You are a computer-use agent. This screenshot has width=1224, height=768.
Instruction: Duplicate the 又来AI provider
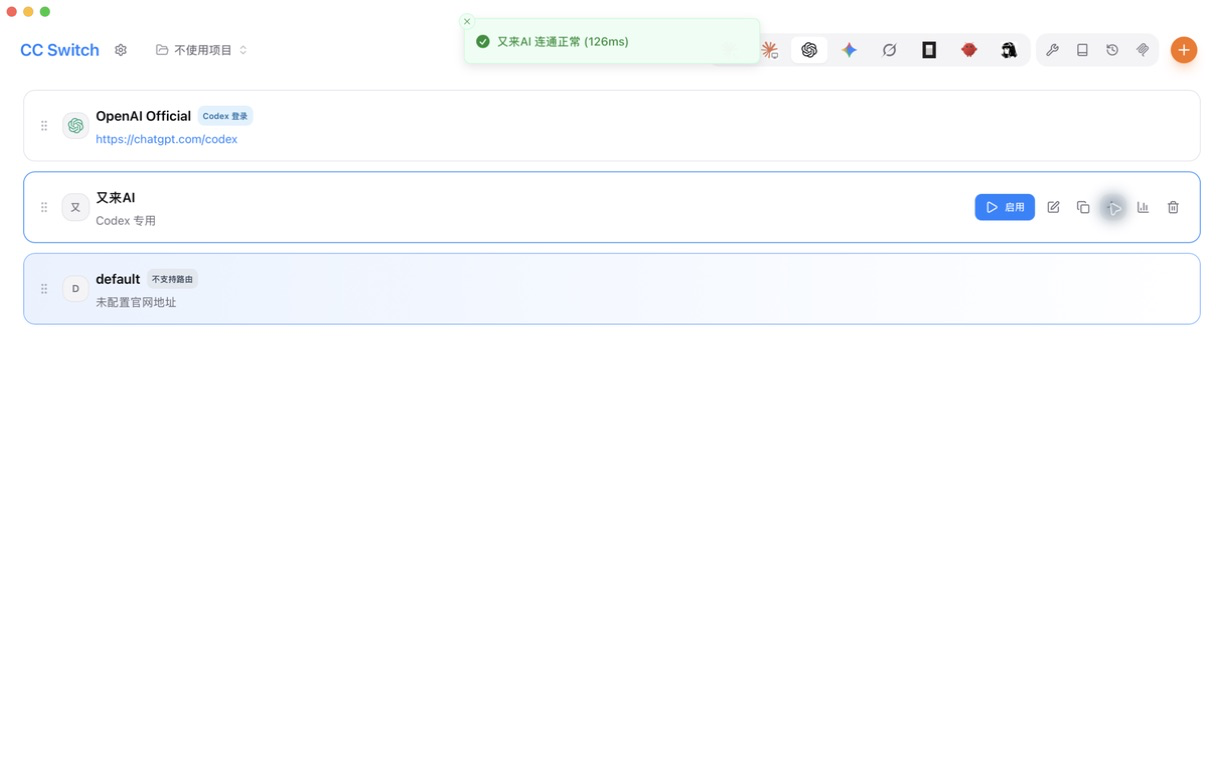(1083, 207)
